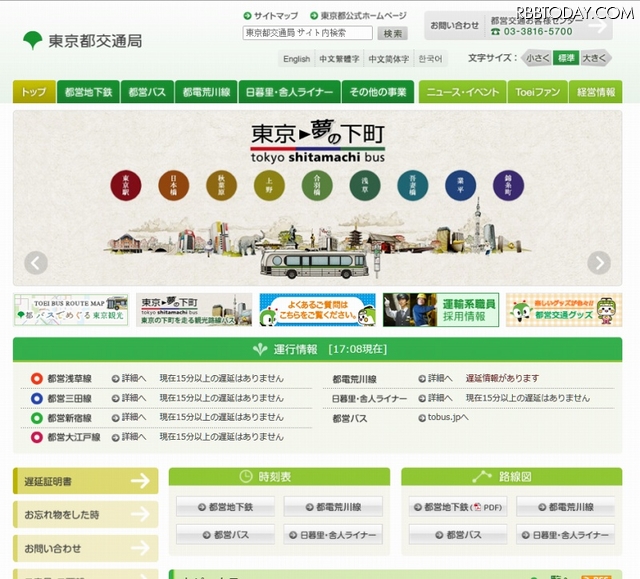The image size is (640, 579).
Task: Select the 都営地下鉄 navigation tab
Action: (88, 92)
